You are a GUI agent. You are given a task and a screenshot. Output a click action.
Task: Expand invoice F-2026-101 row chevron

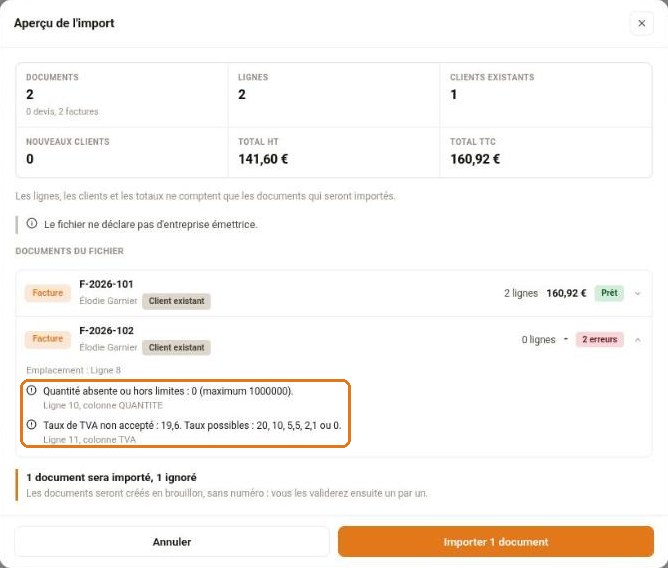tap(637, 293)
